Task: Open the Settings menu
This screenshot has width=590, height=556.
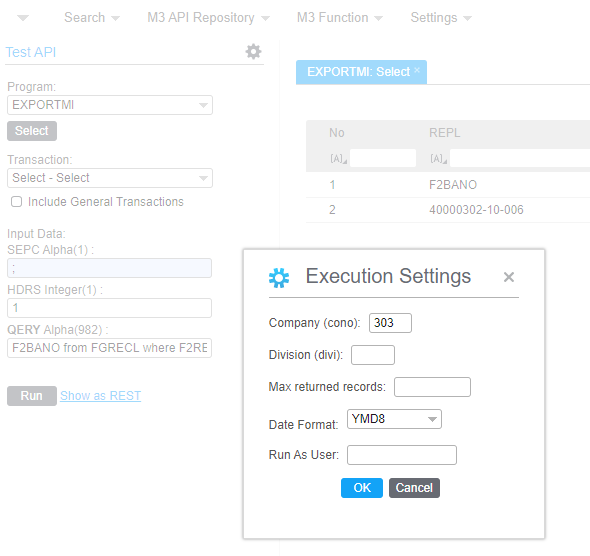Action: [x=441, y=18]
